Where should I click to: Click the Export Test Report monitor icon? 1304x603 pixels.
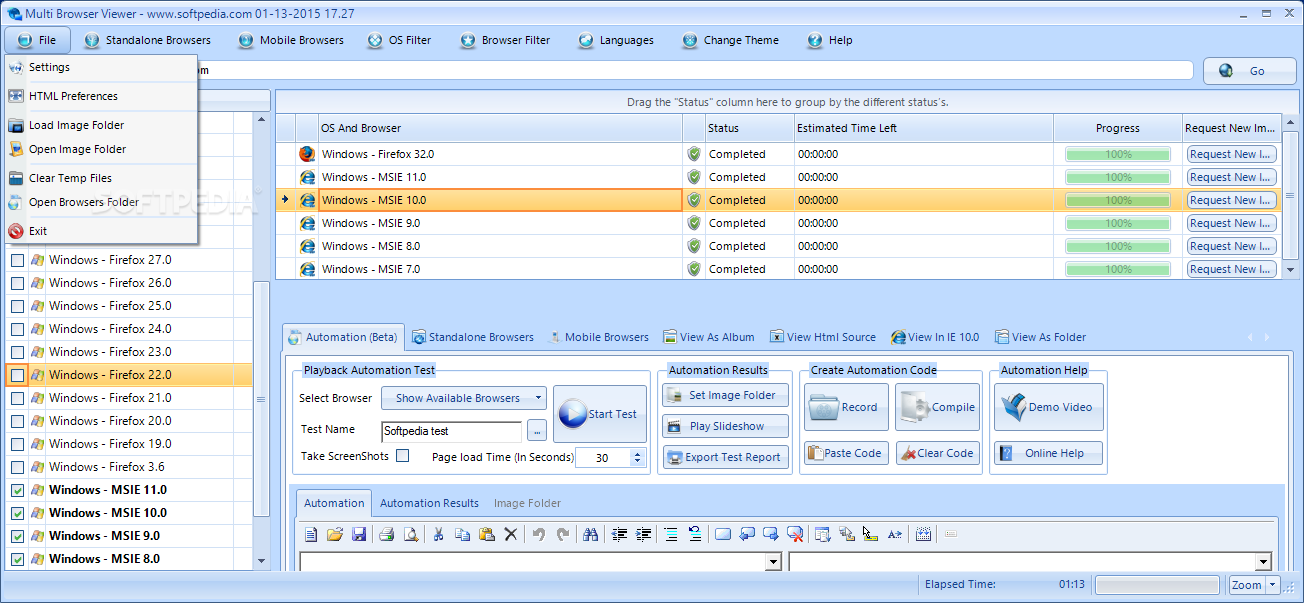[x=674, y=457]
